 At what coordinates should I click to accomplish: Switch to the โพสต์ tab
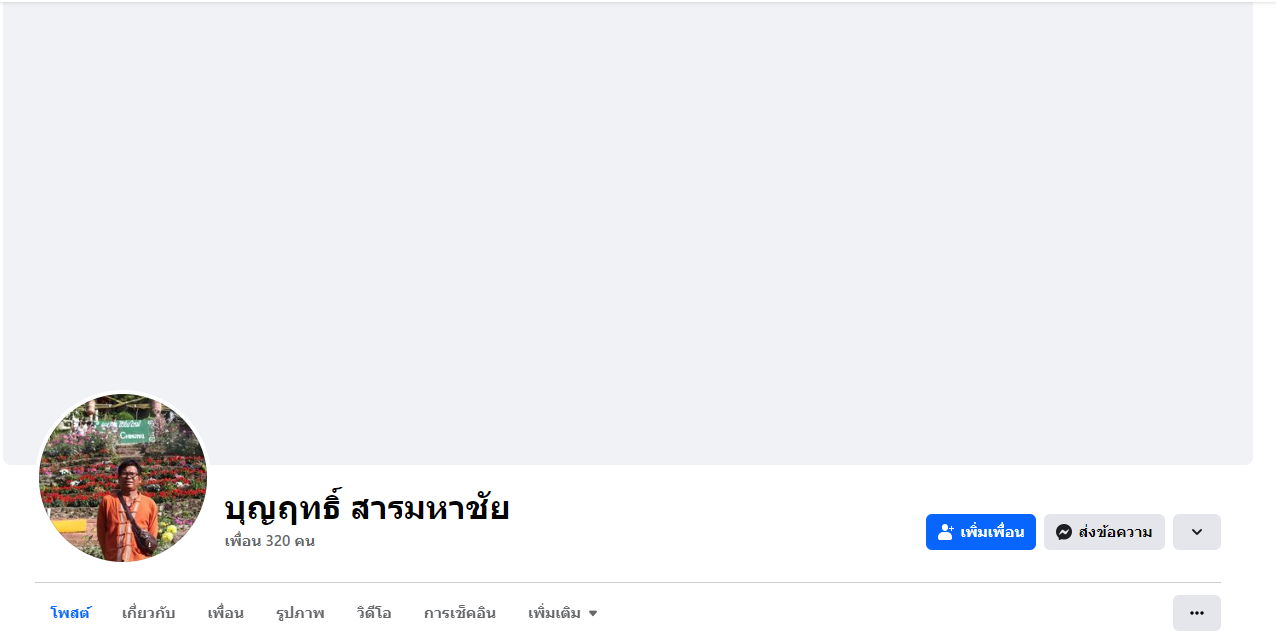tap(70, 613)
